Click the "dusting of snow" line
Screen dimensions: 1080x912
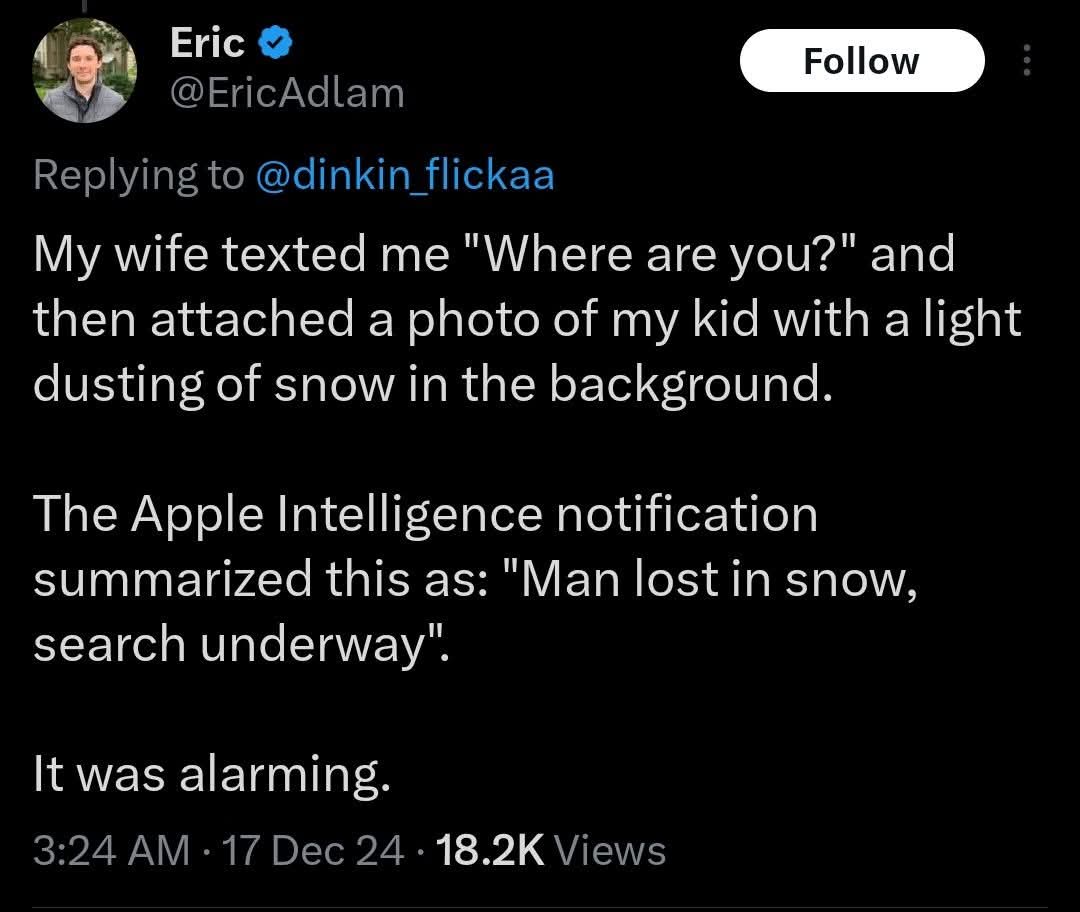coord(433,384)
